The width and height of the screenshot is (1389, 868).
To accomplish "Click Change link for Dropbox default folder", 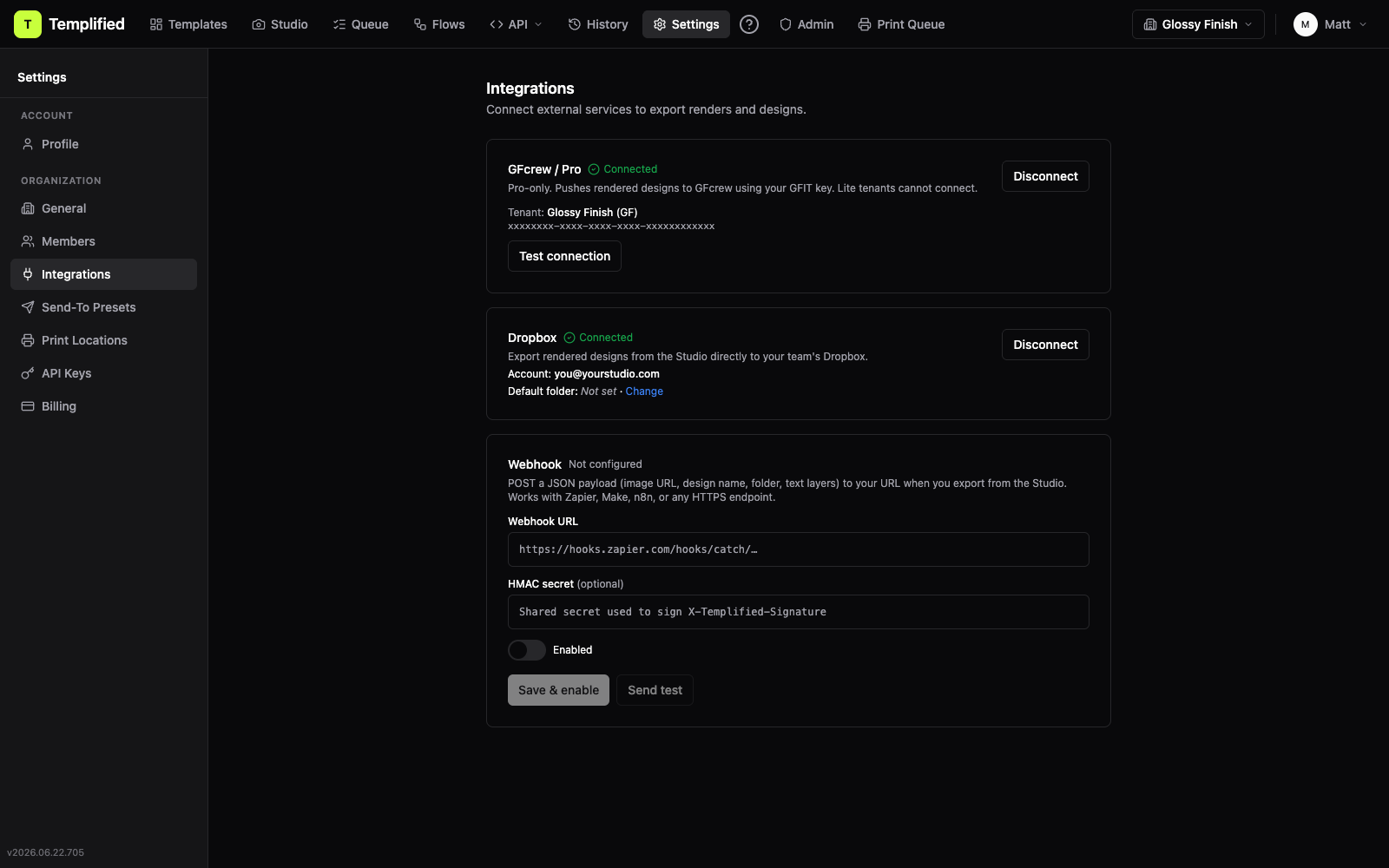I will pyautogui.click(x=644, y=391).
